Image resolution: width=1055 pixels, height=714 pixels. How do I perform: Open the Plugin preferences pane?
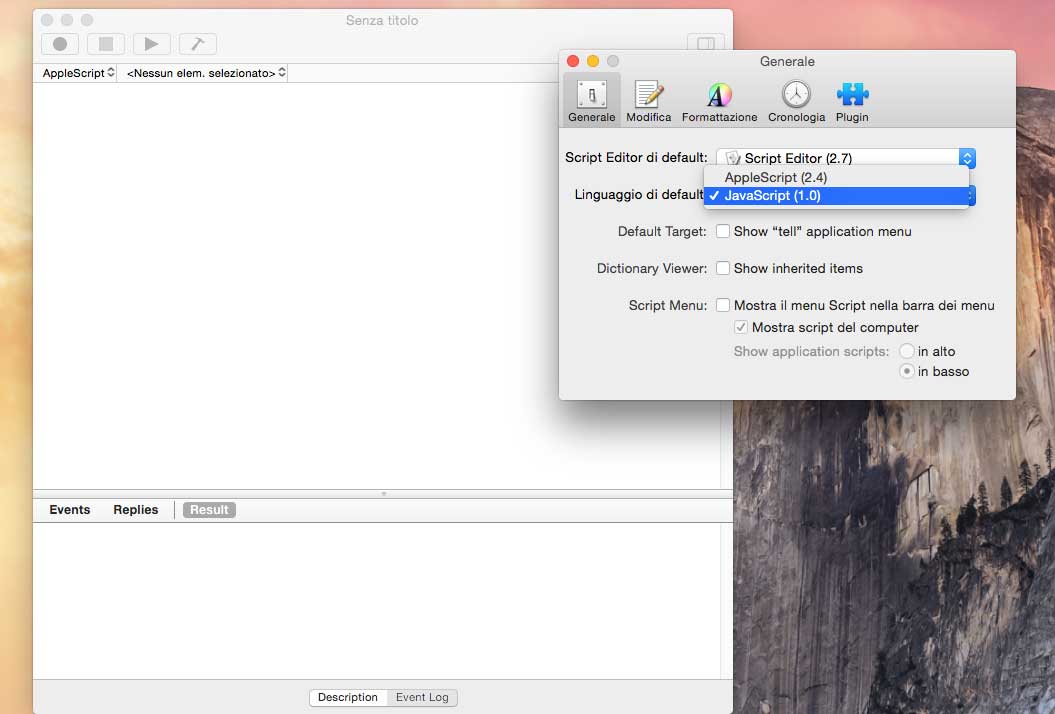(x=852, y=102)
